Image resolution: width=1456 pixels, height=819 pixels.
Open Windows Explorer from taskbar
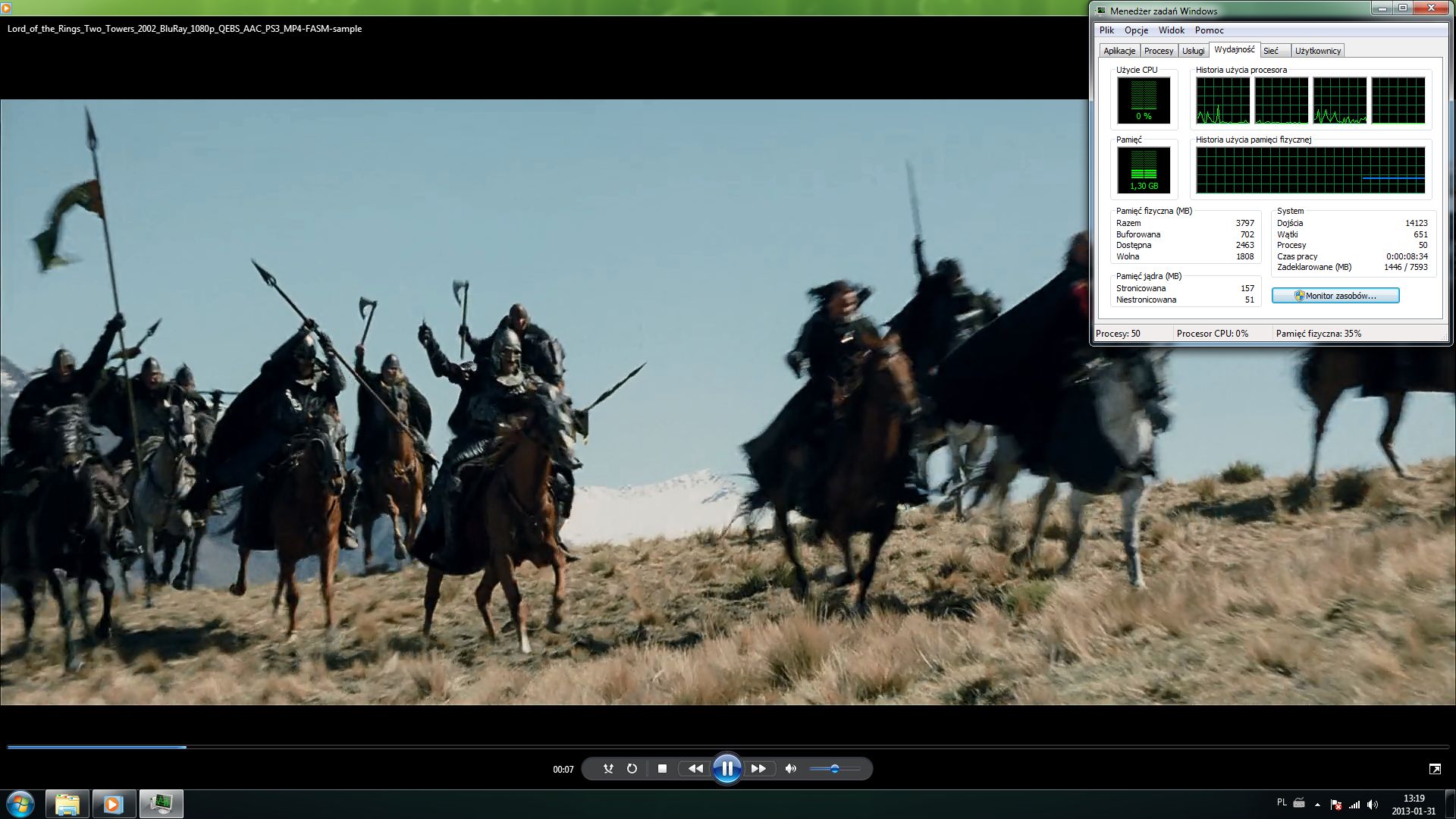pos(67,804)
